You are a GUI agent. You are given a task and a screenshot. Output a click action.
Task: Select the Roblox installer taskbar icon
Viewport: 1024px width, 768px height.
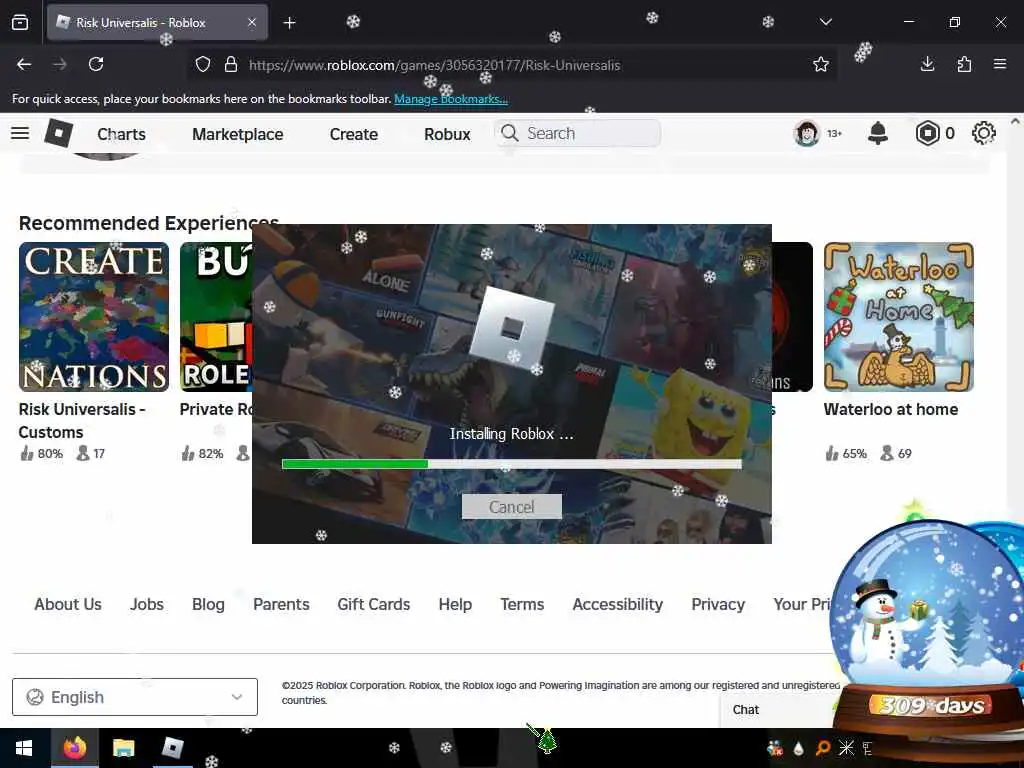[172, 748]
